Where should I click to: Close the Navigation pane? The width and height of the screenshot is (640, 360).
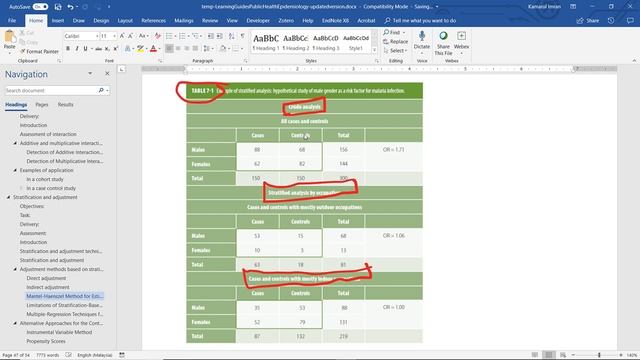[107, 74]
